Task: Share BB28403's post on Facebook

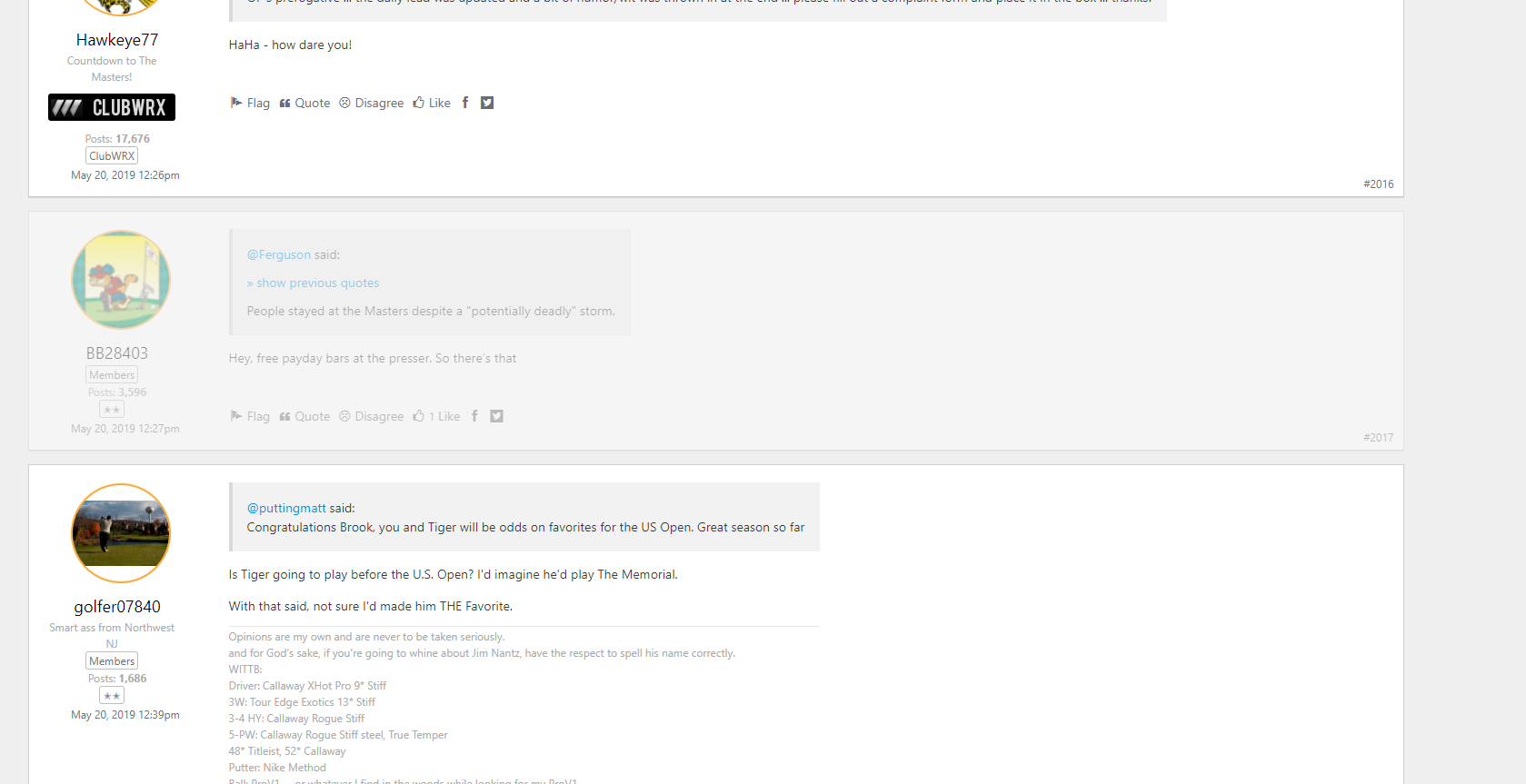Action: click(x=474, y=416)
